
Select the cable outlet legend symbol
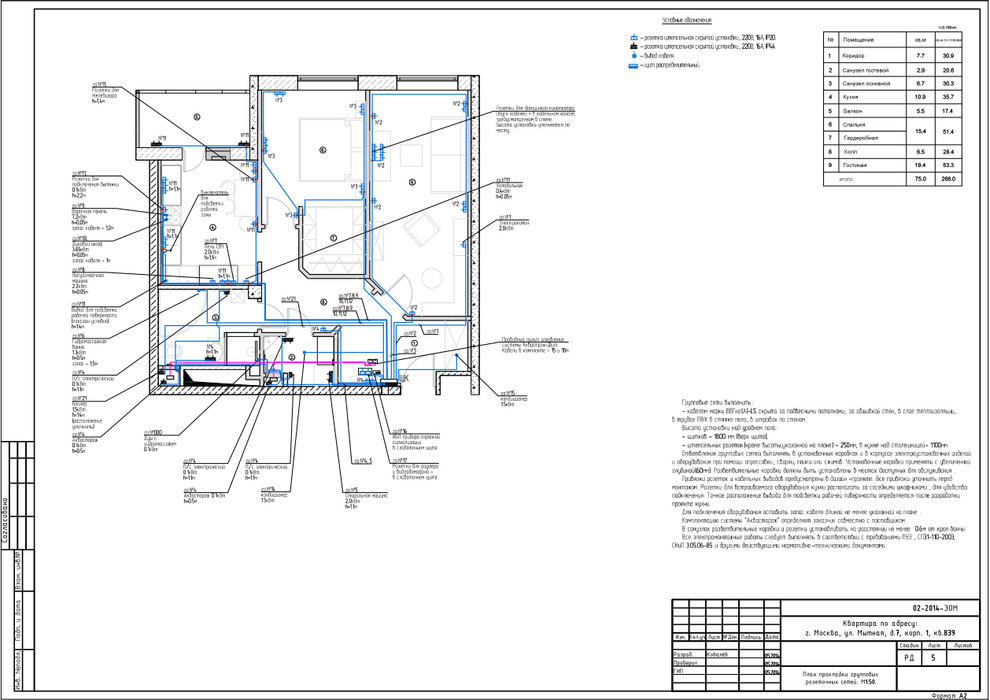634,56
